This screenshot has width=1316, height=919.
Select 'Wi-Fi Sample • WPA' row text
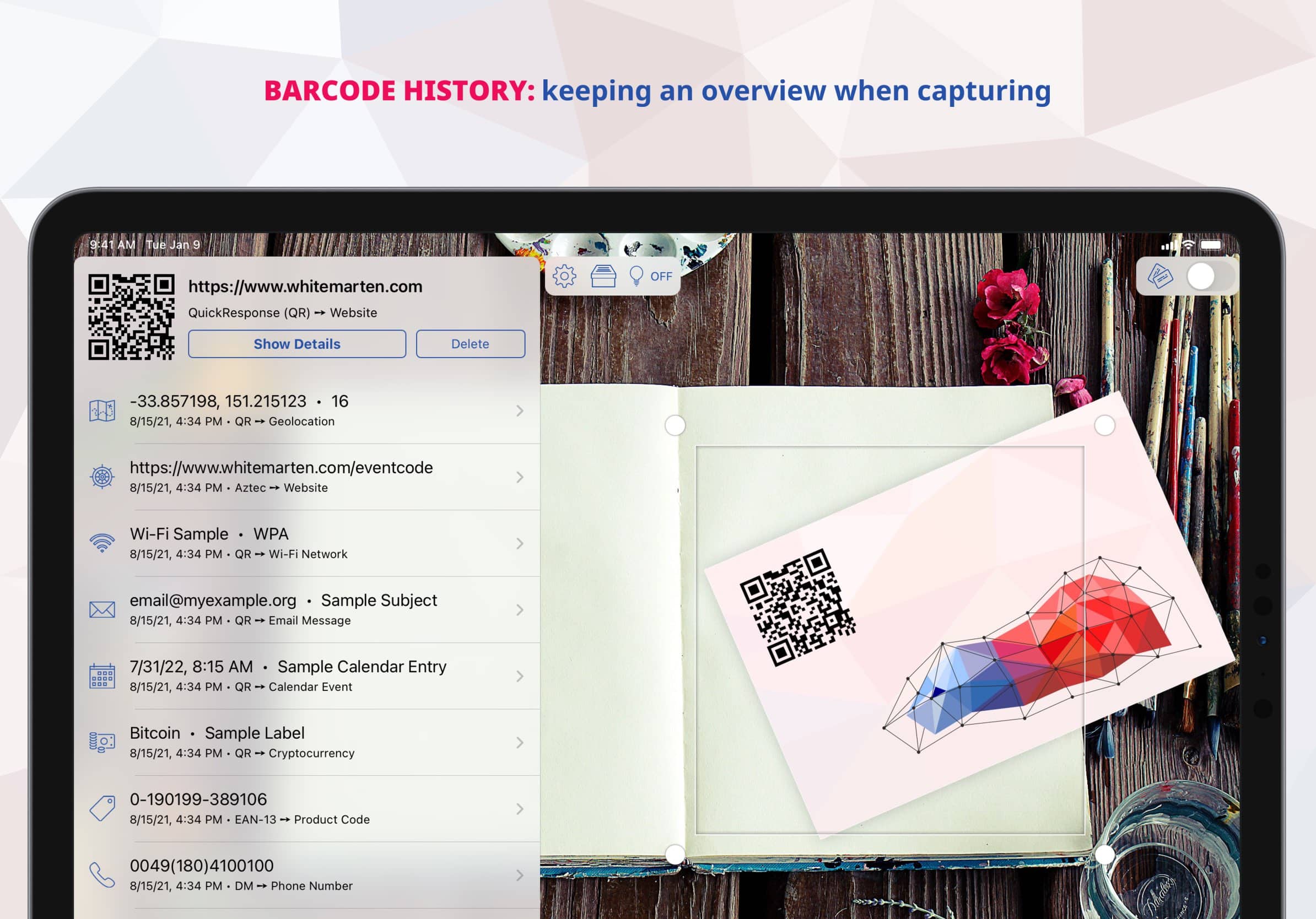[209, 534]
